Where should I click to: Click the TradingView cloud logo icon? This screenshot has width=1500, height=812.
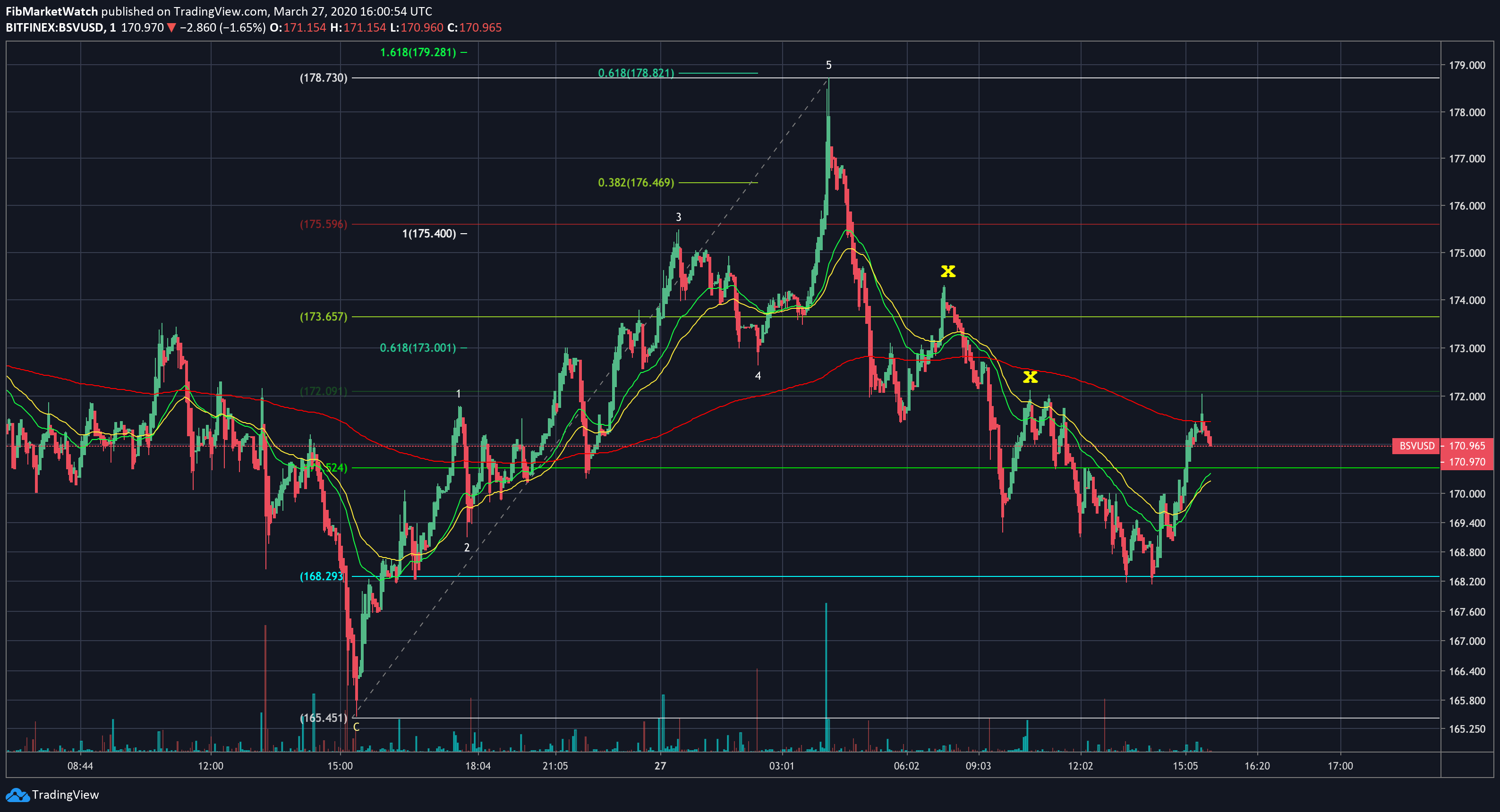(17, 795)
